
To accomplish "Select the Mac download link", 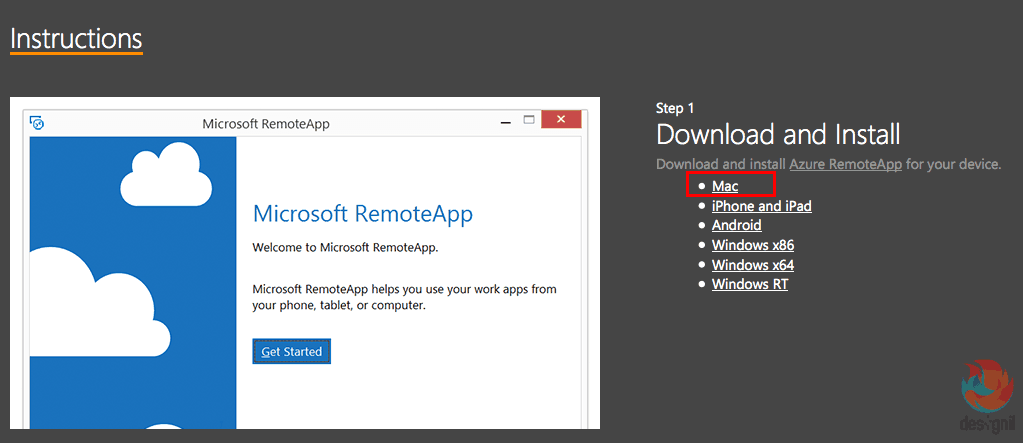I will (725, 187).
